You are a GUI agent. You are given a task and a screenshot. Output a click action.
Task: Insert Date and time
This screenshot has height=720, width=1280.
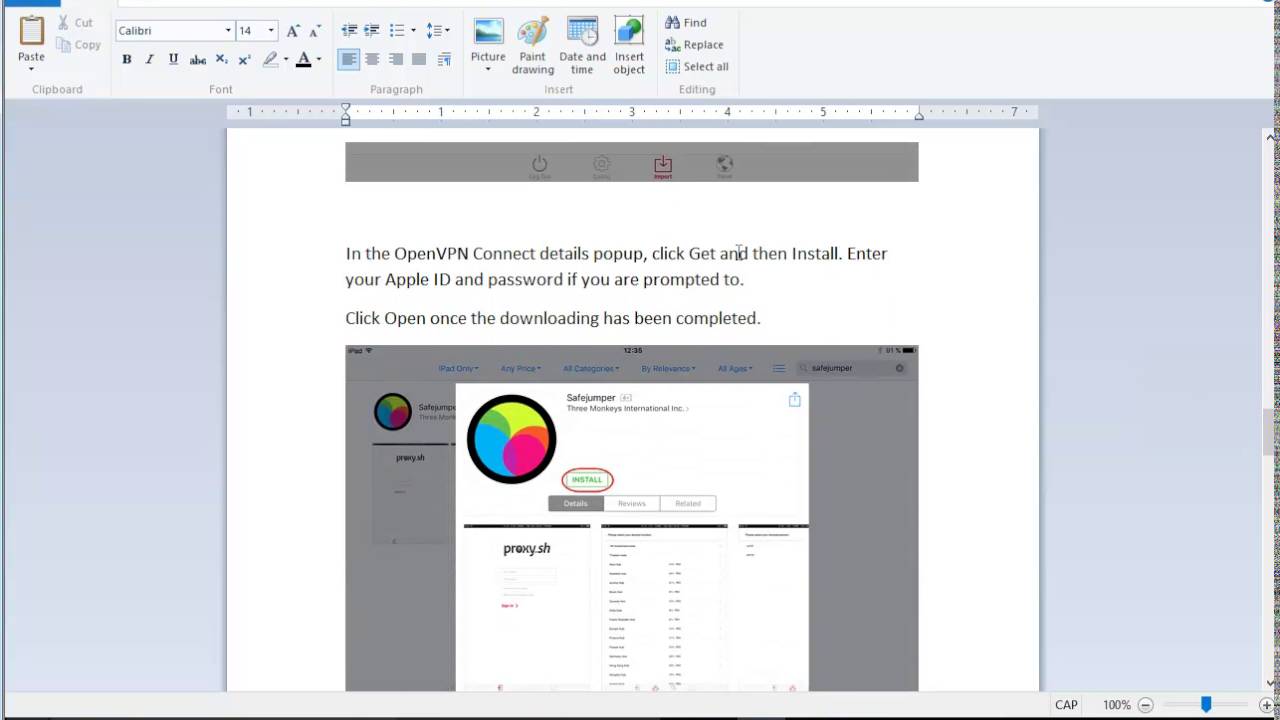(582, 45)
